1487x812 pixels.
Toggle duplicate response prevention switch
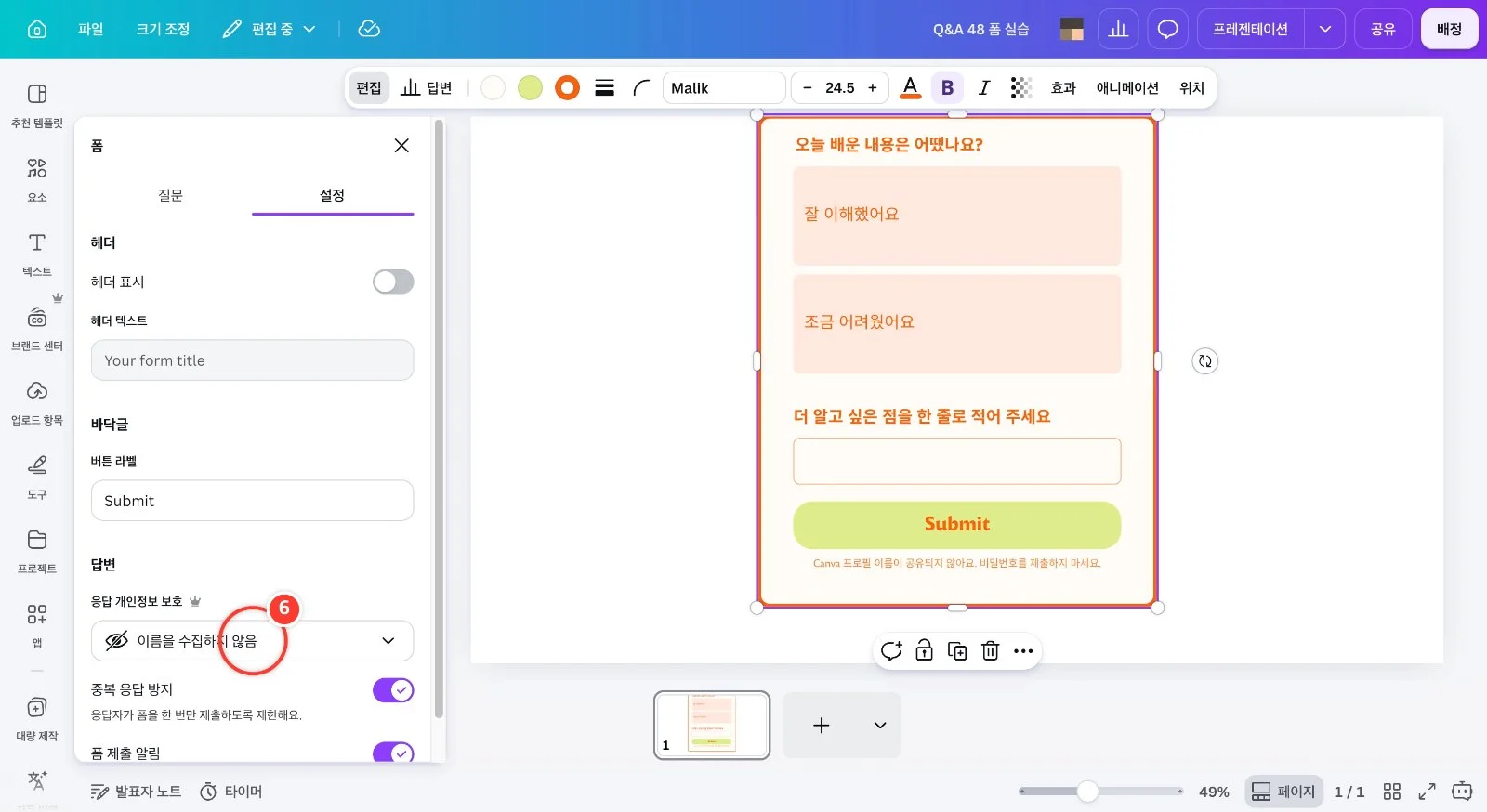click(x=393, y=690)
